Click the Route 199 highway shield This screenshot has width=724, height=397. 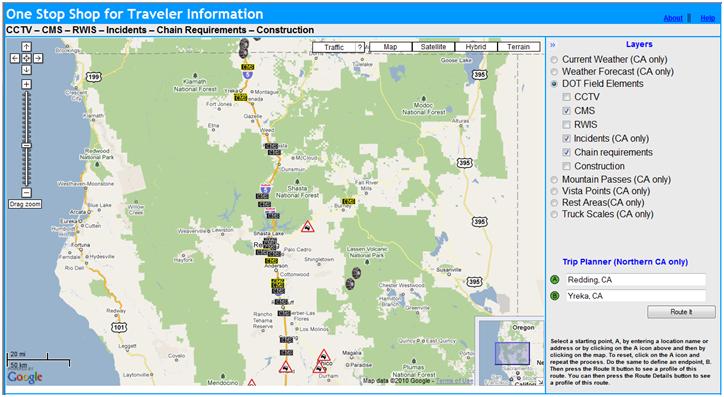point(94,77)
